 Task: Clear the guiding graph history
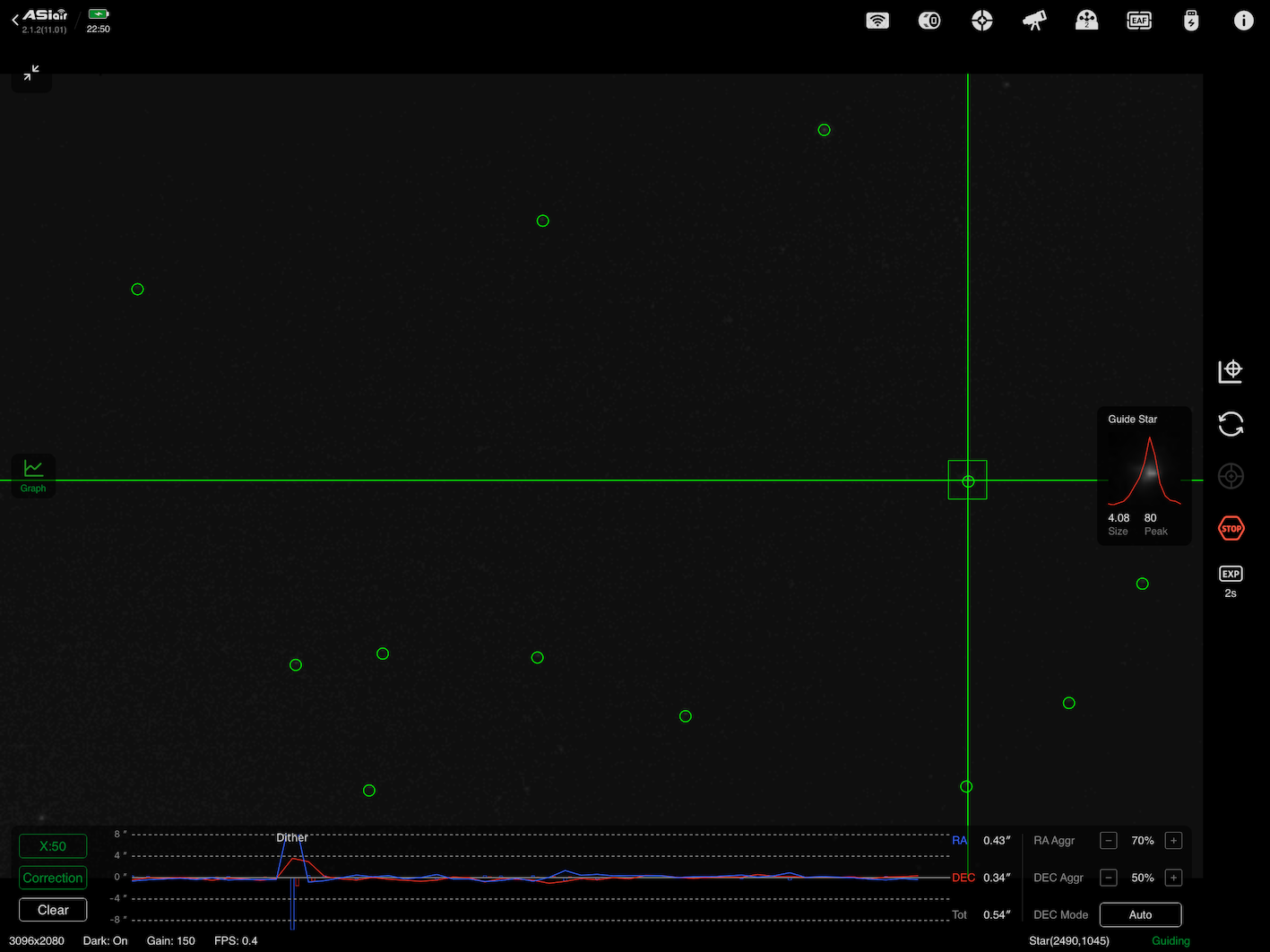tap(53, 910)
